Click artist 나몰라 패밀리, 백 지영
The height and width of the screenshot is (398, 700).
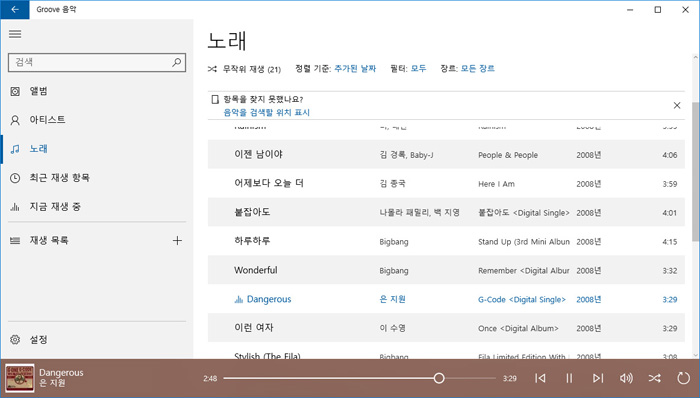420,213
